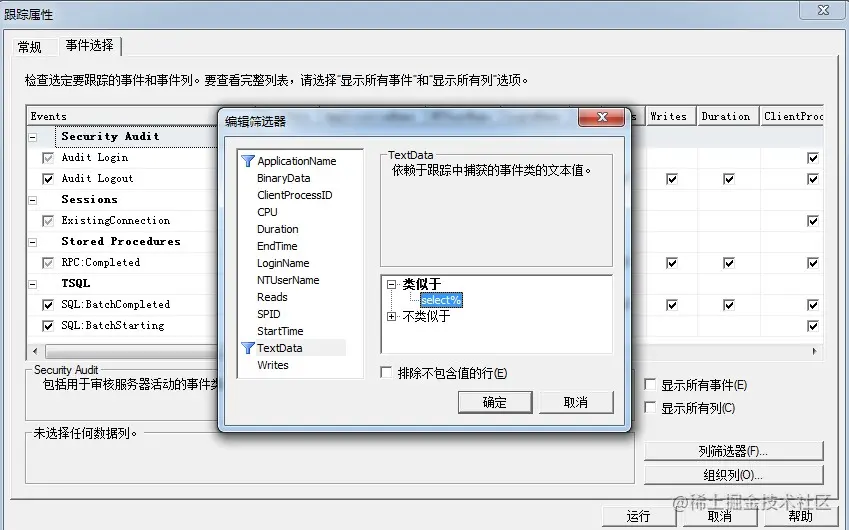The height and width of the screenshot is (530, 849).
Task: Click the Duration column header
Action: (x=727, y=116)
